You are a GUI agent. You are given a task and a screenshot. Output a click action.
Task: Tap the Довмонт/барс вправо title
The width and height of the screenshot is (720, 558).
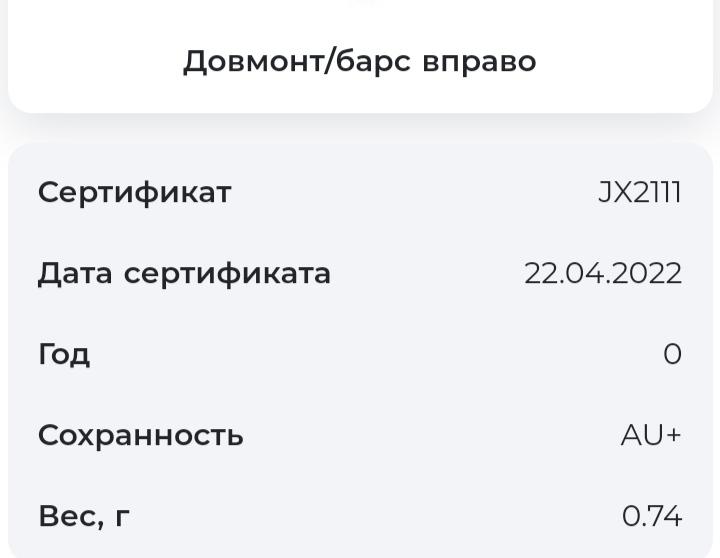pos(359,61)
